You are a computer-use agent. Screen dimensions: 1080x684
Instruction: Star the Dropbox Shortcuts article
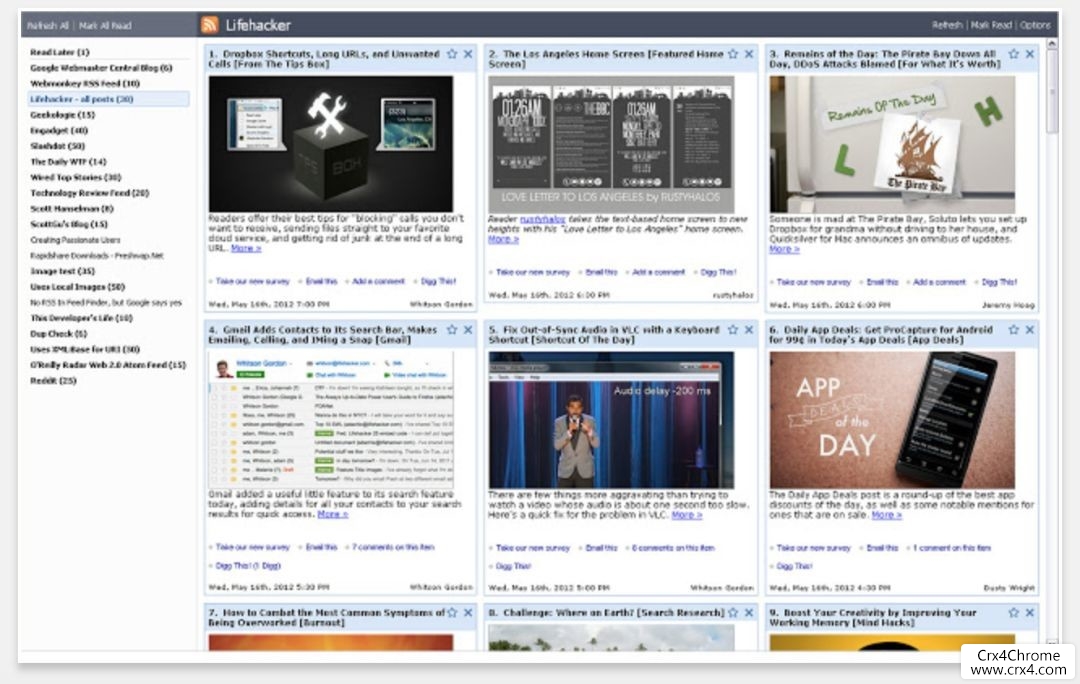[452, 54]
